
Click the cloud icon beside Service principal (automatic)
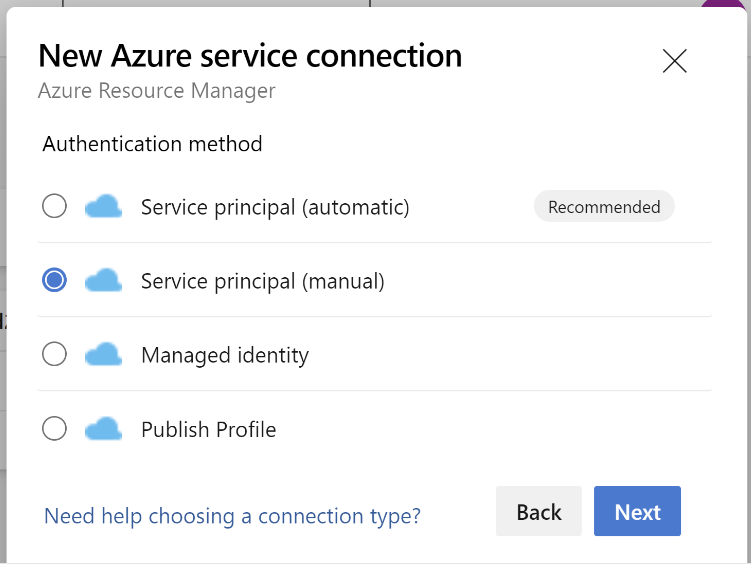tap(103, 206)
